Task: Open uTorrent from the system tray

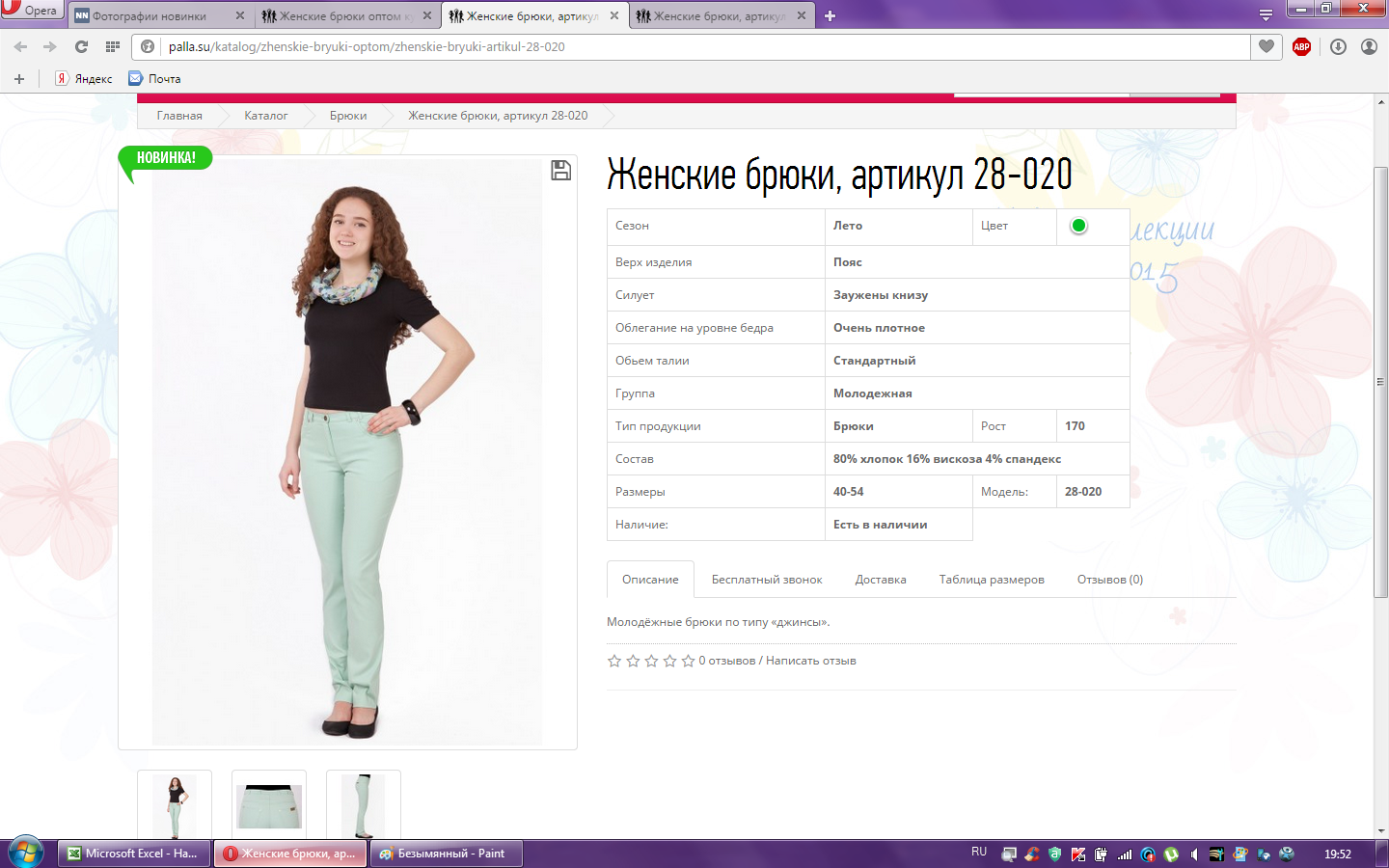Action: coord(1171,854)
